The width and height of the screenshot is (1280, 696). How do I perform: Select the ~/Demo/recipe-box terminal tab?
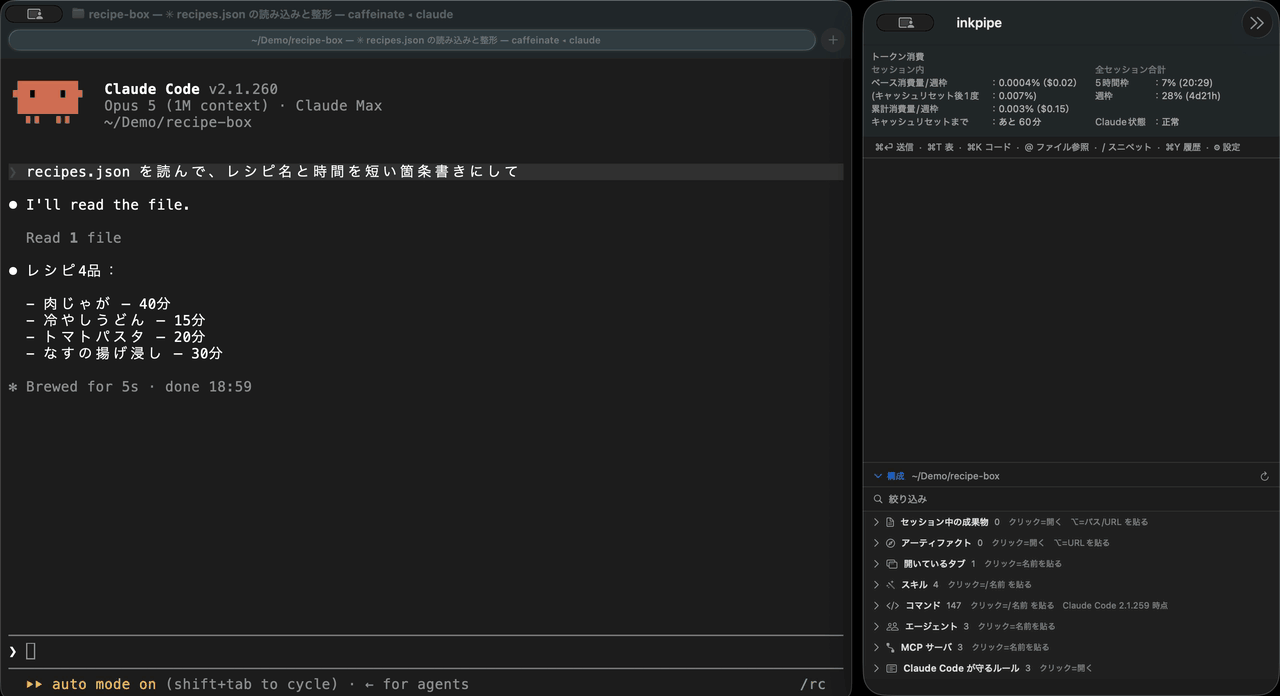pos(412,40)
